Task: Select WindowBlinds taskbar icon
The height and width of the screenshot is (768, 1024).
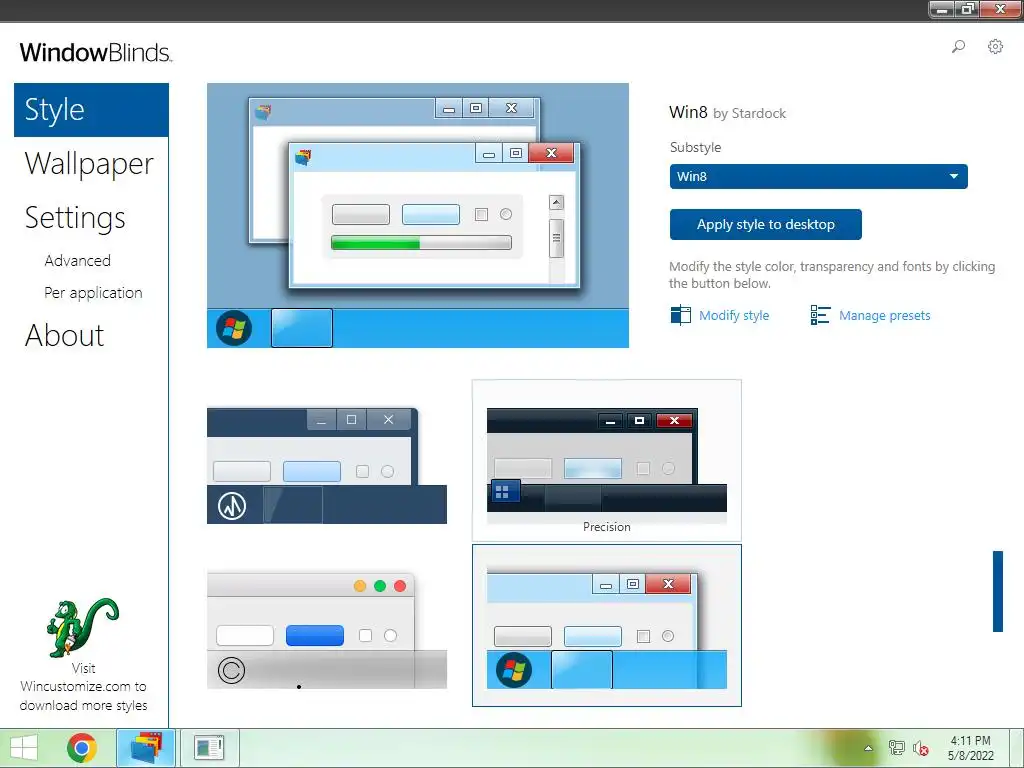Action: (x=146, y=748)
